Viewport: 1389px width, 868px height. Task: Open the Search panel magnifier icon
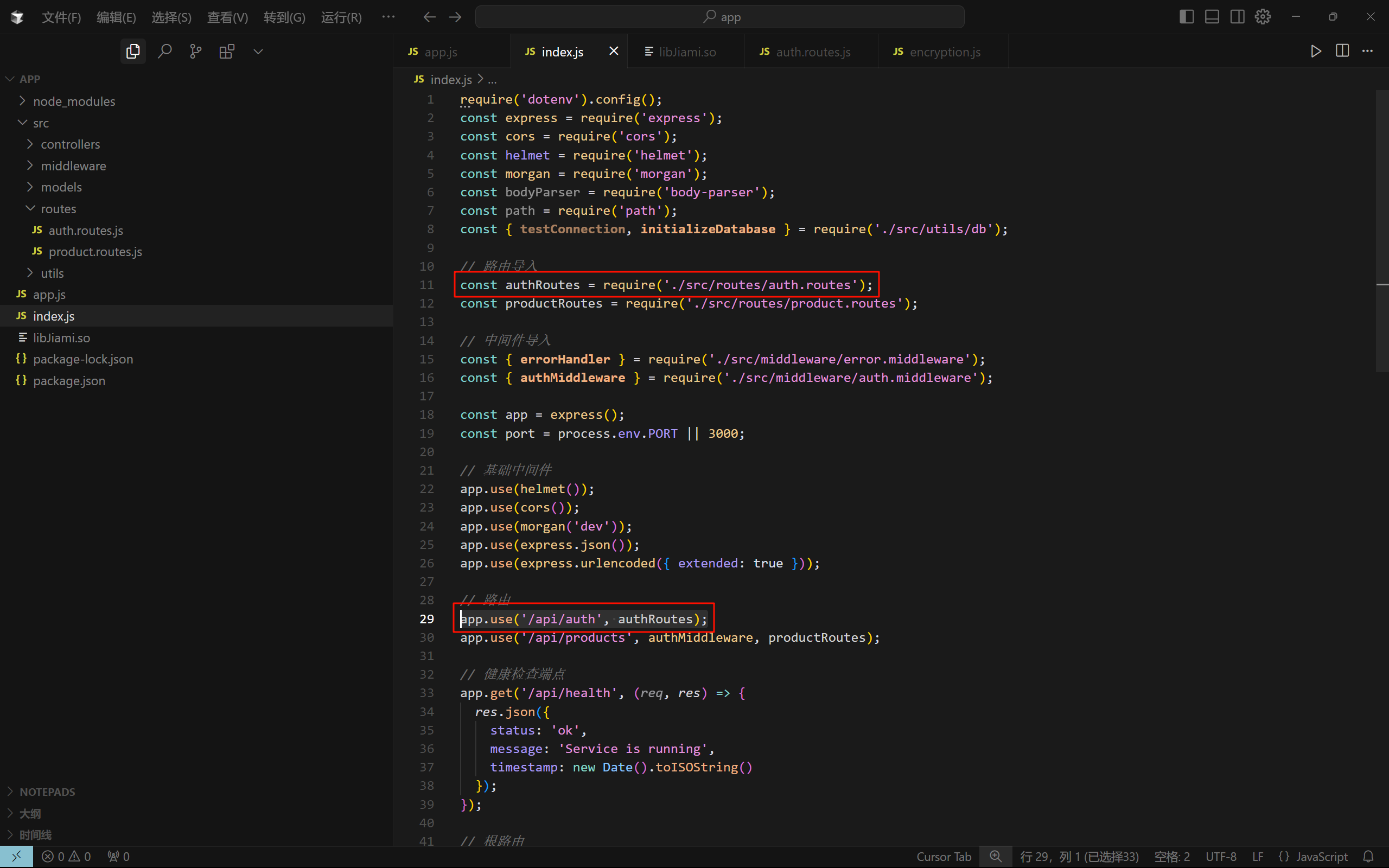pyautogui.click(x=165, y=52)
